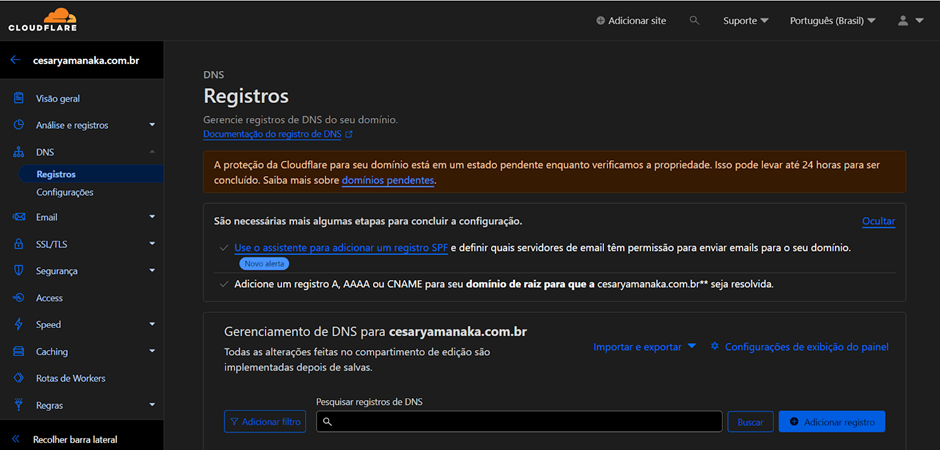
Task: Click the Regras filter icon
Action: point(19,405)
